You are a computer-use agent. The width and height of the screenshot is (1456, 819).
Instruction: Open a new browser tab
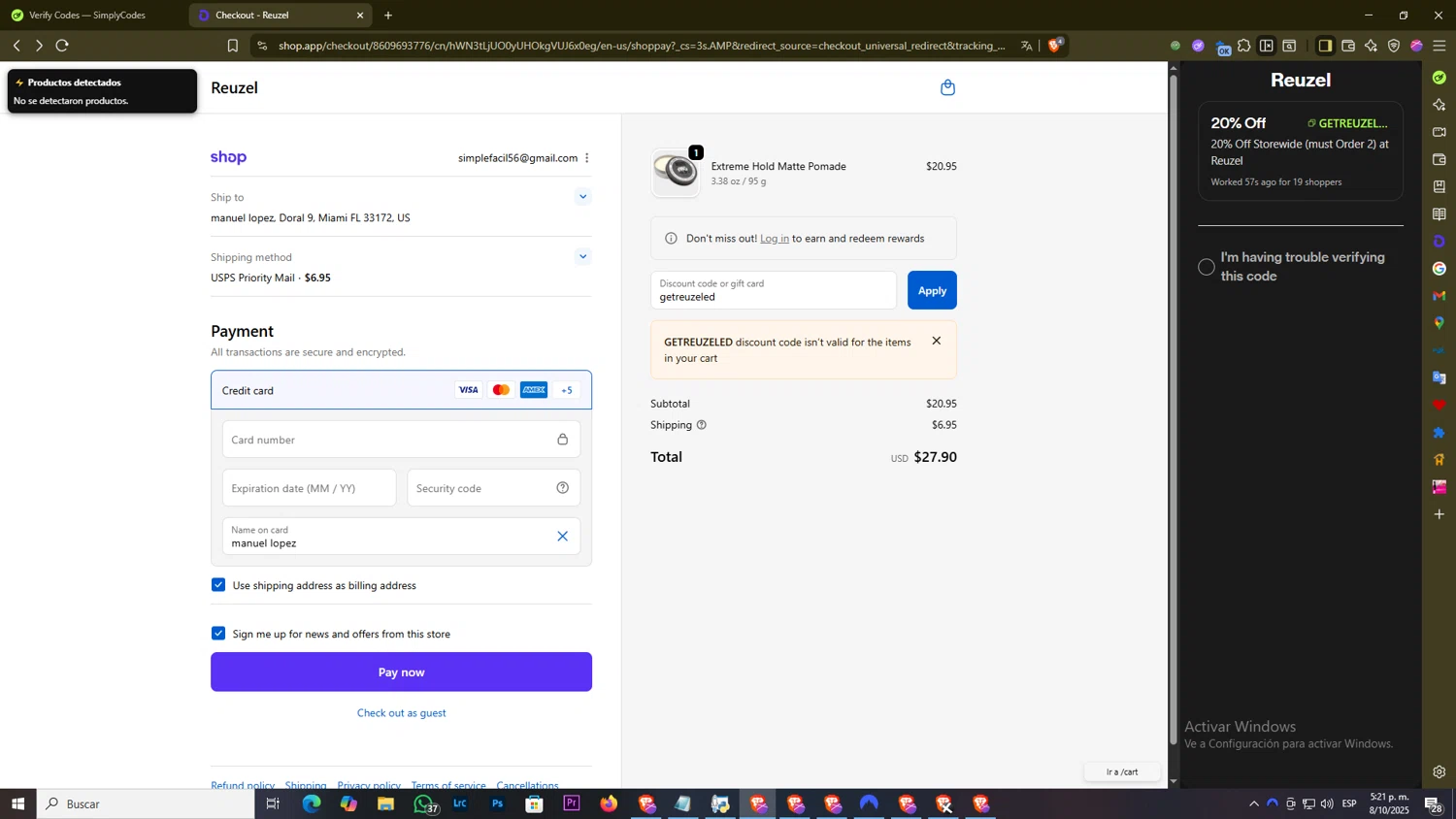(388, 16)
